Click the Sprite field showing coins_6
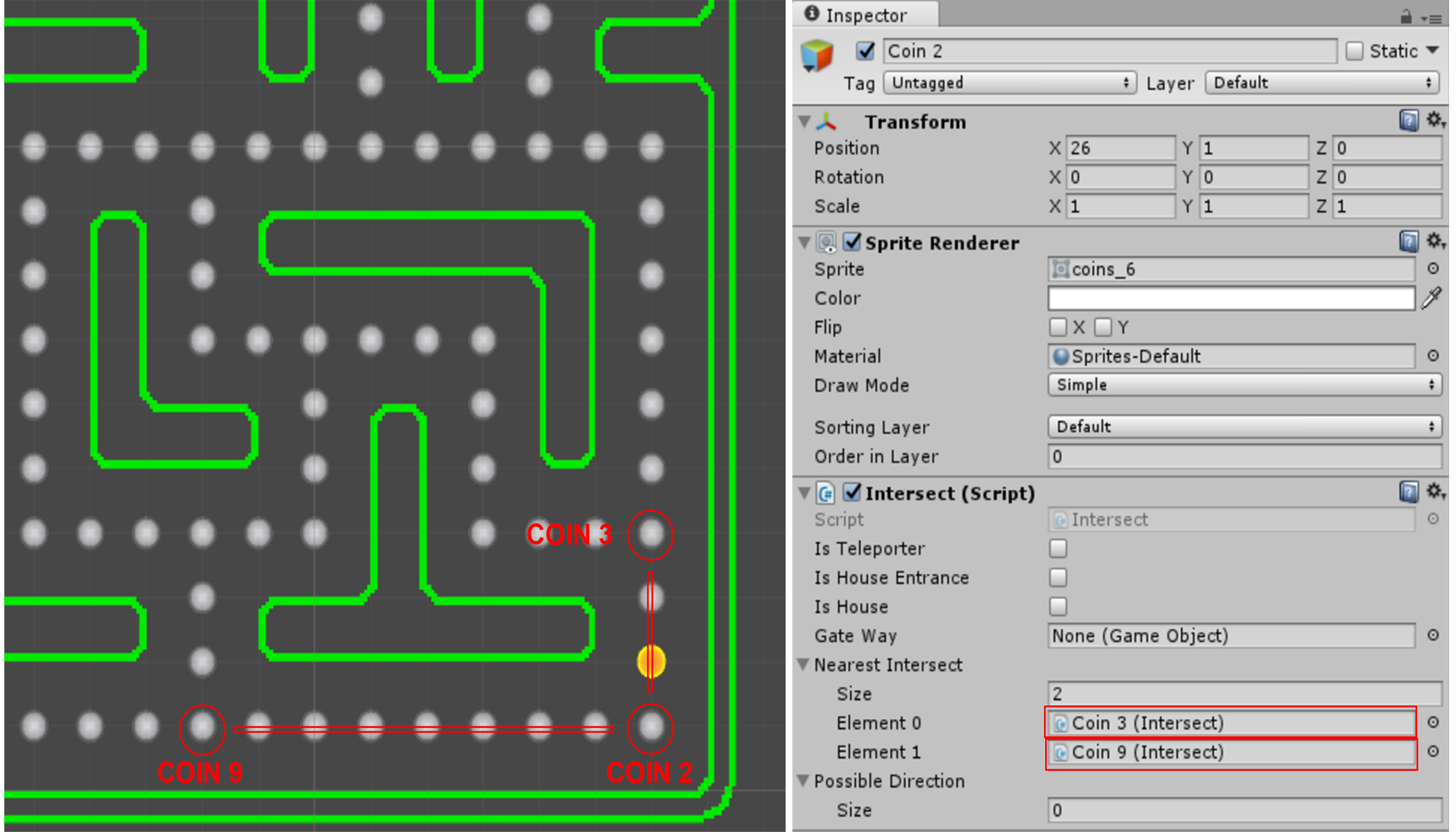Viewport: 1456px width, 832px height. [x=1231, y=269]
